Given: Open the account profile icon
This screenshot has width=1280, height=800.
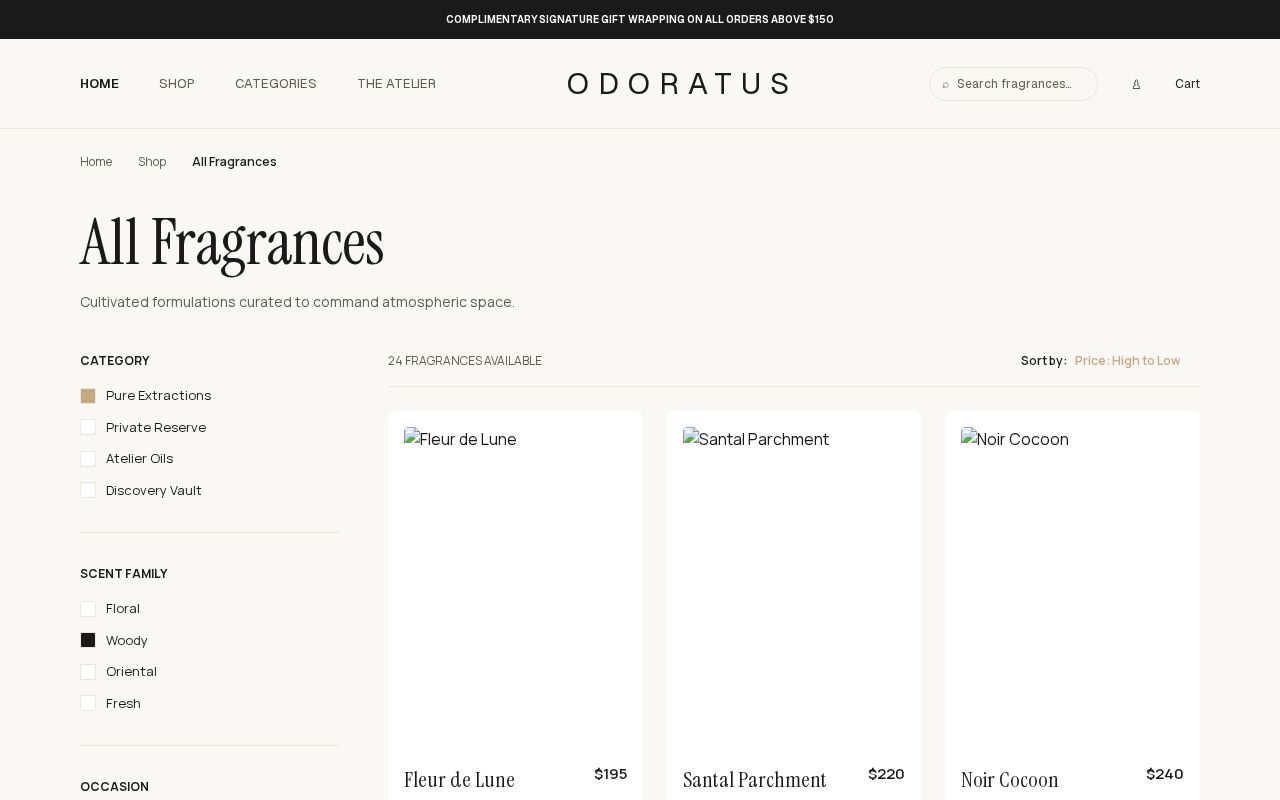Looking at the screenshot, I should point(1136,84).
